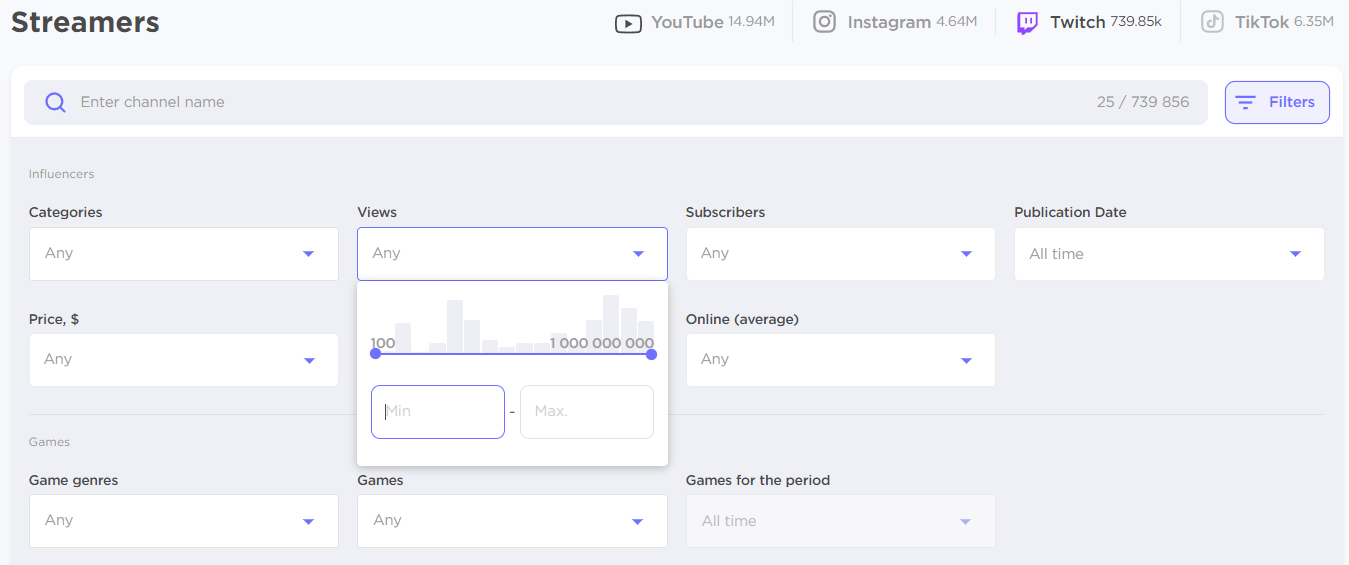Screen dimensions: 1349x565
Task: Click the tallest Views histogram bar near the maximum
Action: pyautogui.click(x=611, y=324)
